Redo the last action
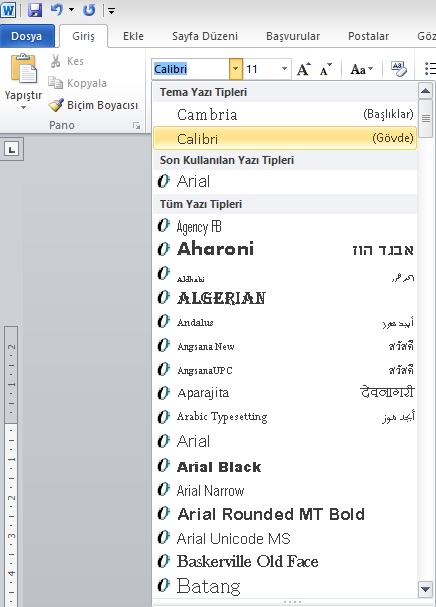Image resolution: width=436 pixels, height=607 pixels. click(x=89, y=10)
